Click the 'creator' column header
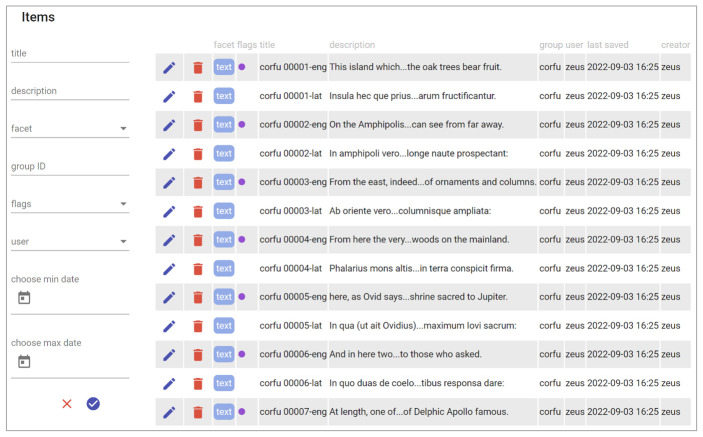Image resolution: width=703 pixels, height=437 pixels. click(675, 45)
